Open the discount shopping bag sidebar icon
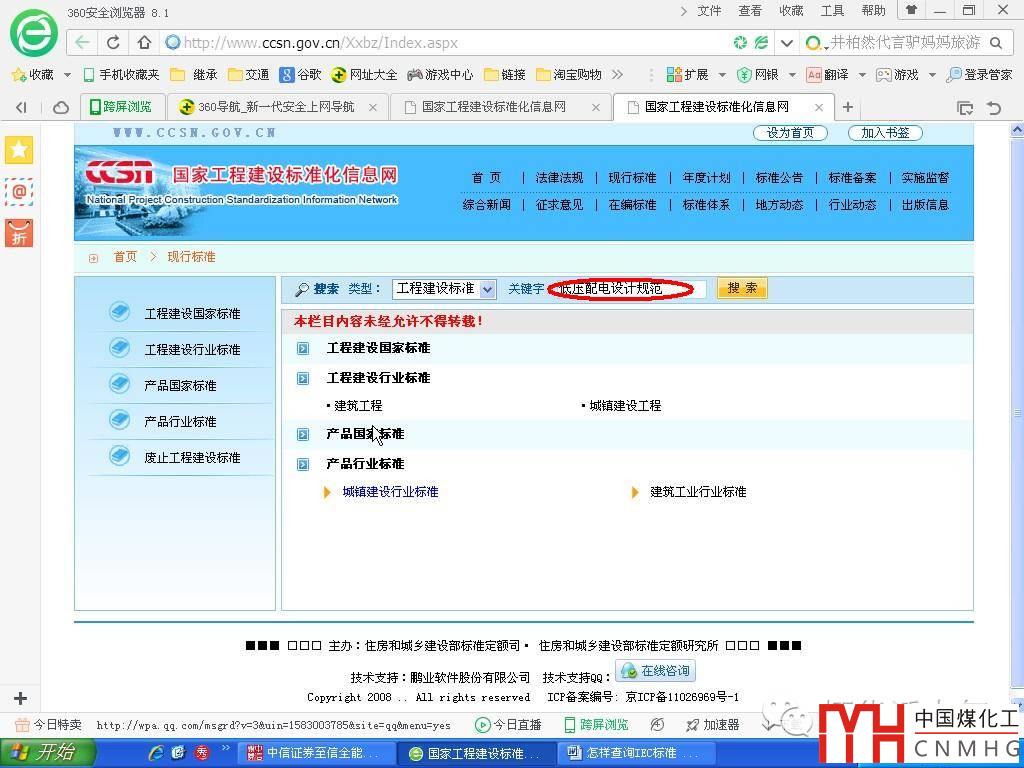Screen dimensions: 1024x768 (19, 233)
